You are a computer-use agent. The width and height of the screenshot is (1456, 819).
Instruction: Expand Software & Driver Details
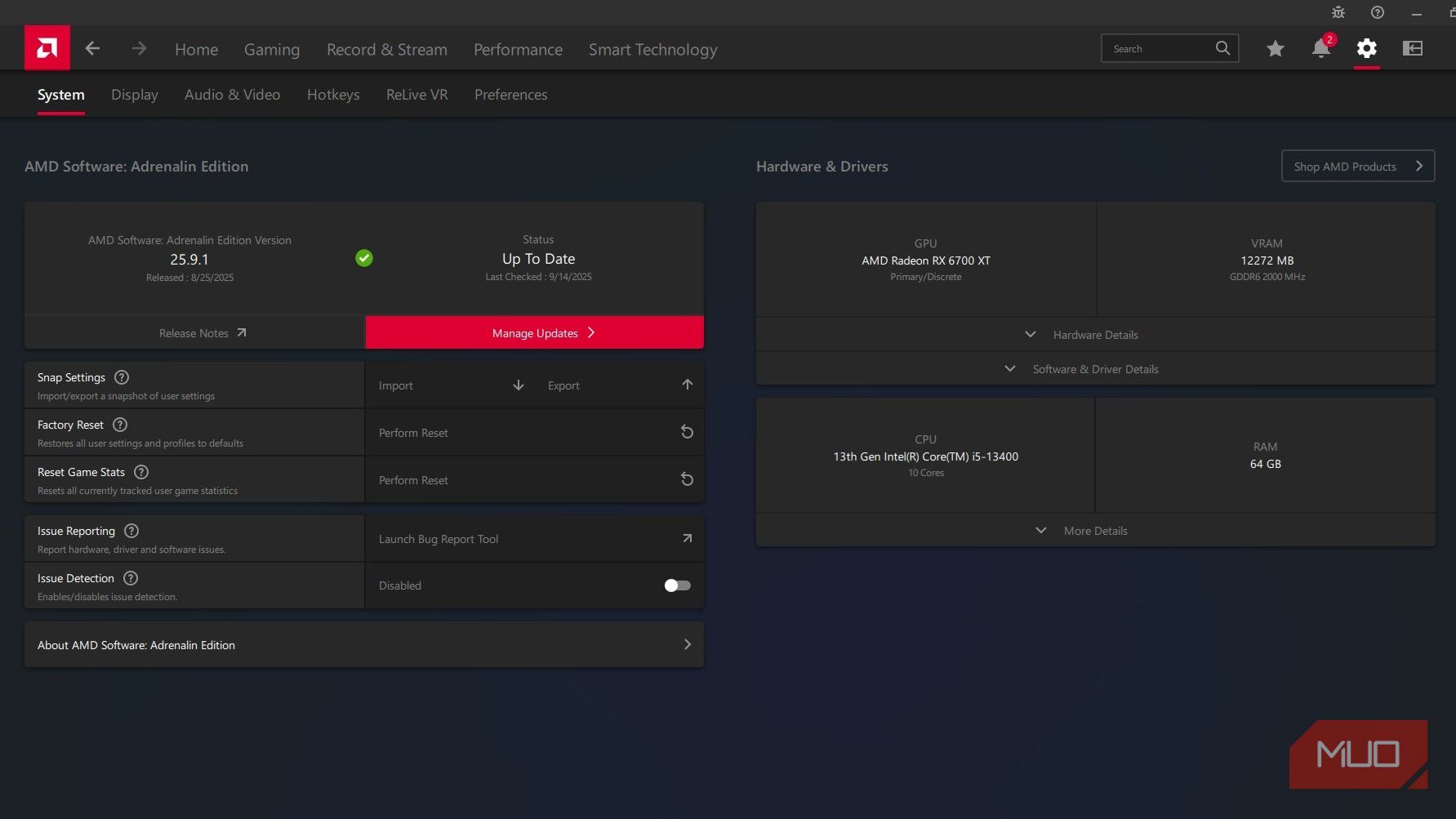[x=1094, y=369]
